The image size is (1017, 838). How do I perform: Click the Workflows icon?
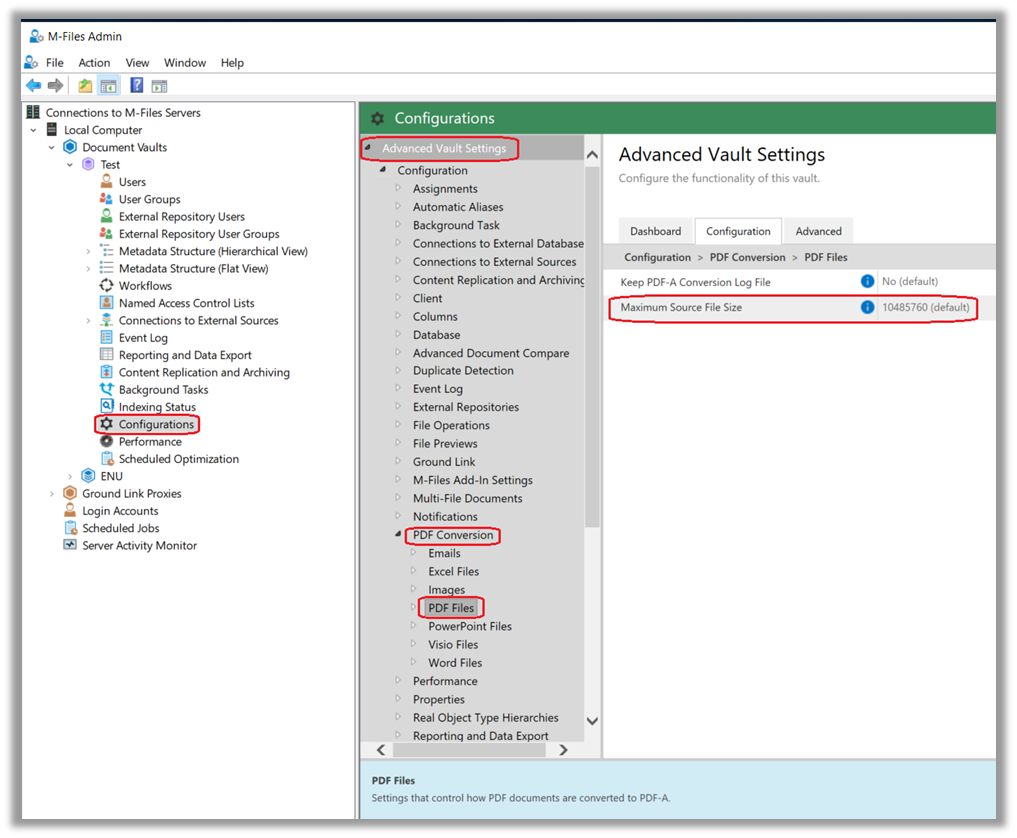pos(106,285)
